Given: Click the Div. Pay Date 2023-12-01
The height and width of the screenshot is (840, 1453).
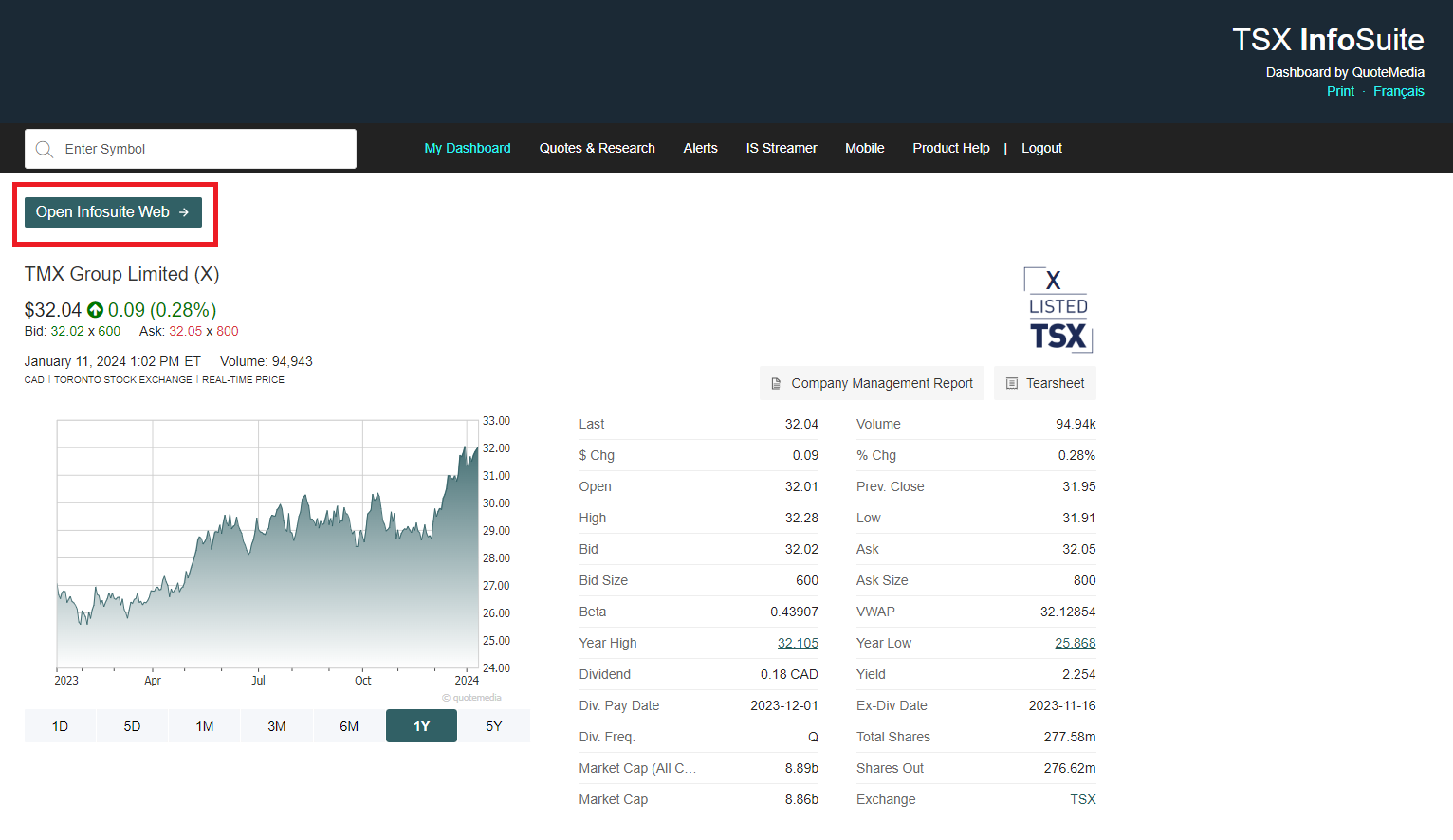Looking at the screenshot, I should pos(784,705).
